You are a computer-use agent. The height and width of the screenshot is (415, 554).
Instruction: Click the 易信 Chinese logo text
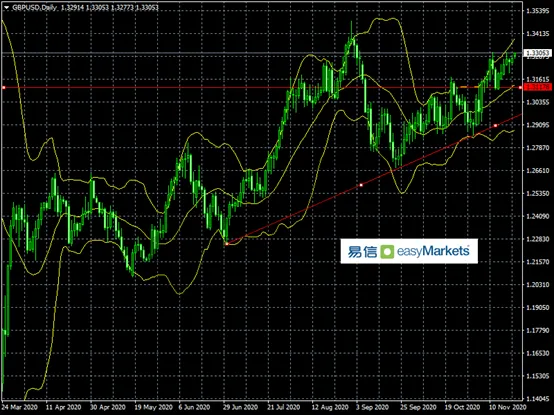[363, 251]
